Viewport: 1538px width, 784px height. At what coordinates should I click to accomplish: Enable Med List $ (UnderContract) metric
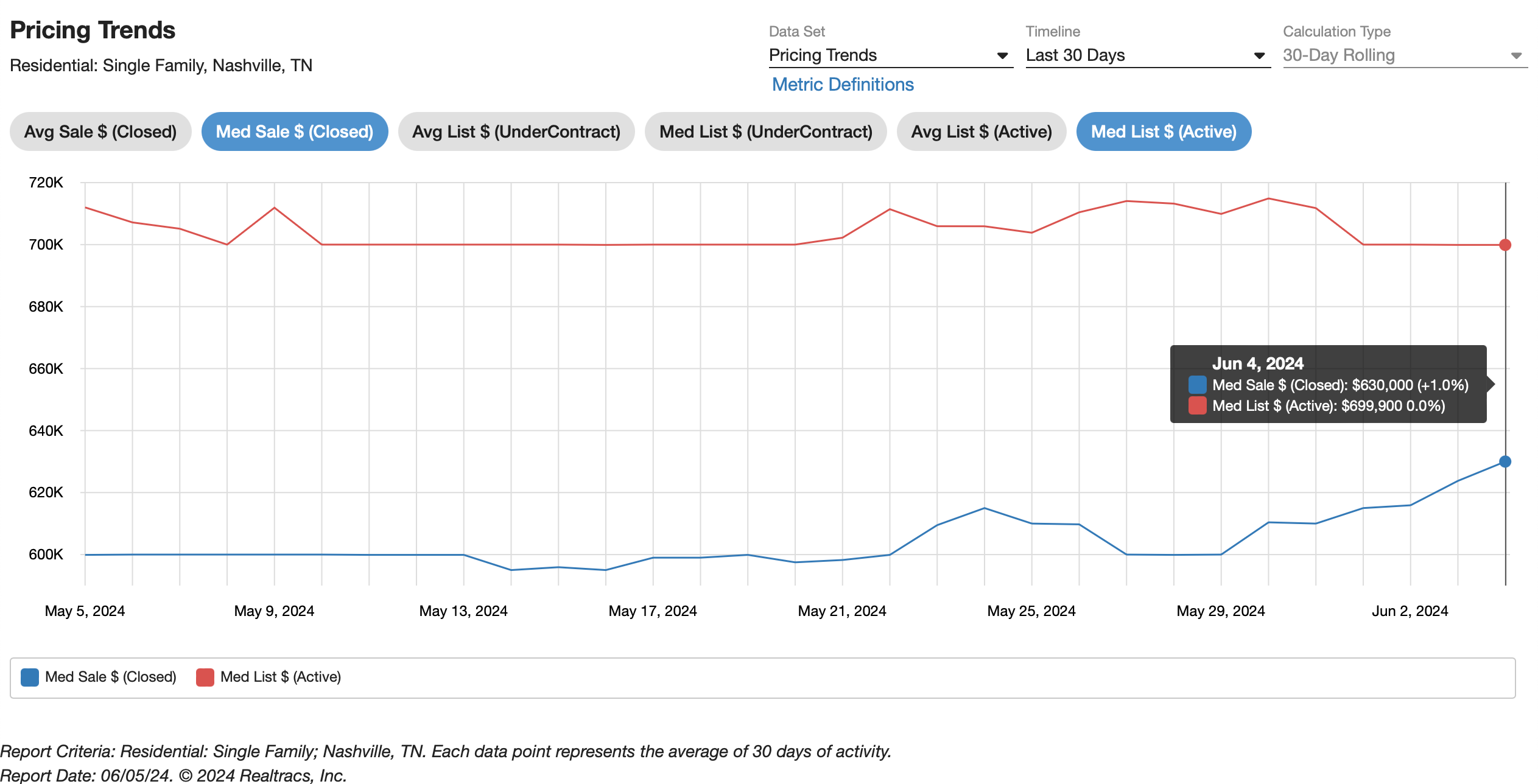coord(765,131)
